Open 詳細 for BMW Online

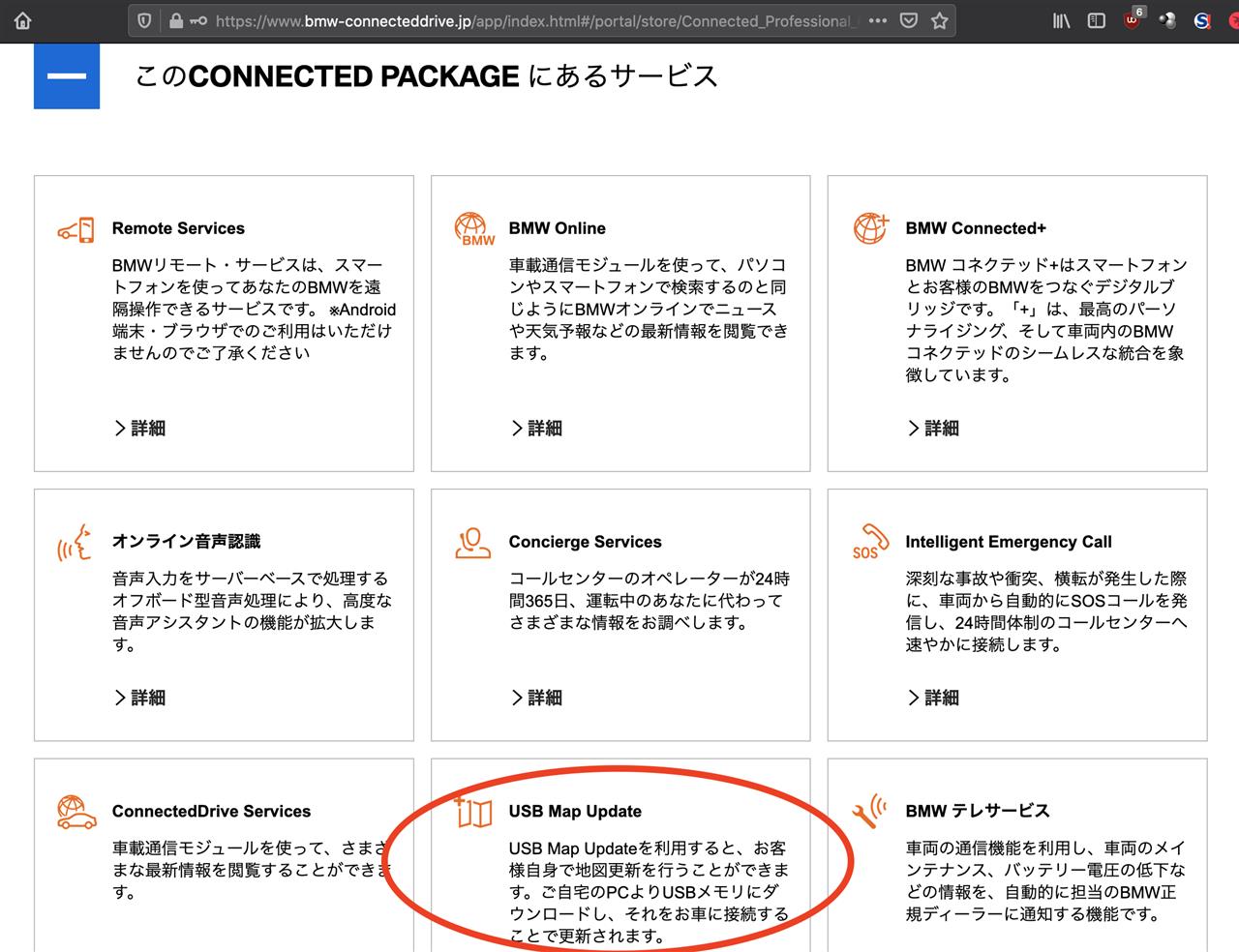click(537, 428)
